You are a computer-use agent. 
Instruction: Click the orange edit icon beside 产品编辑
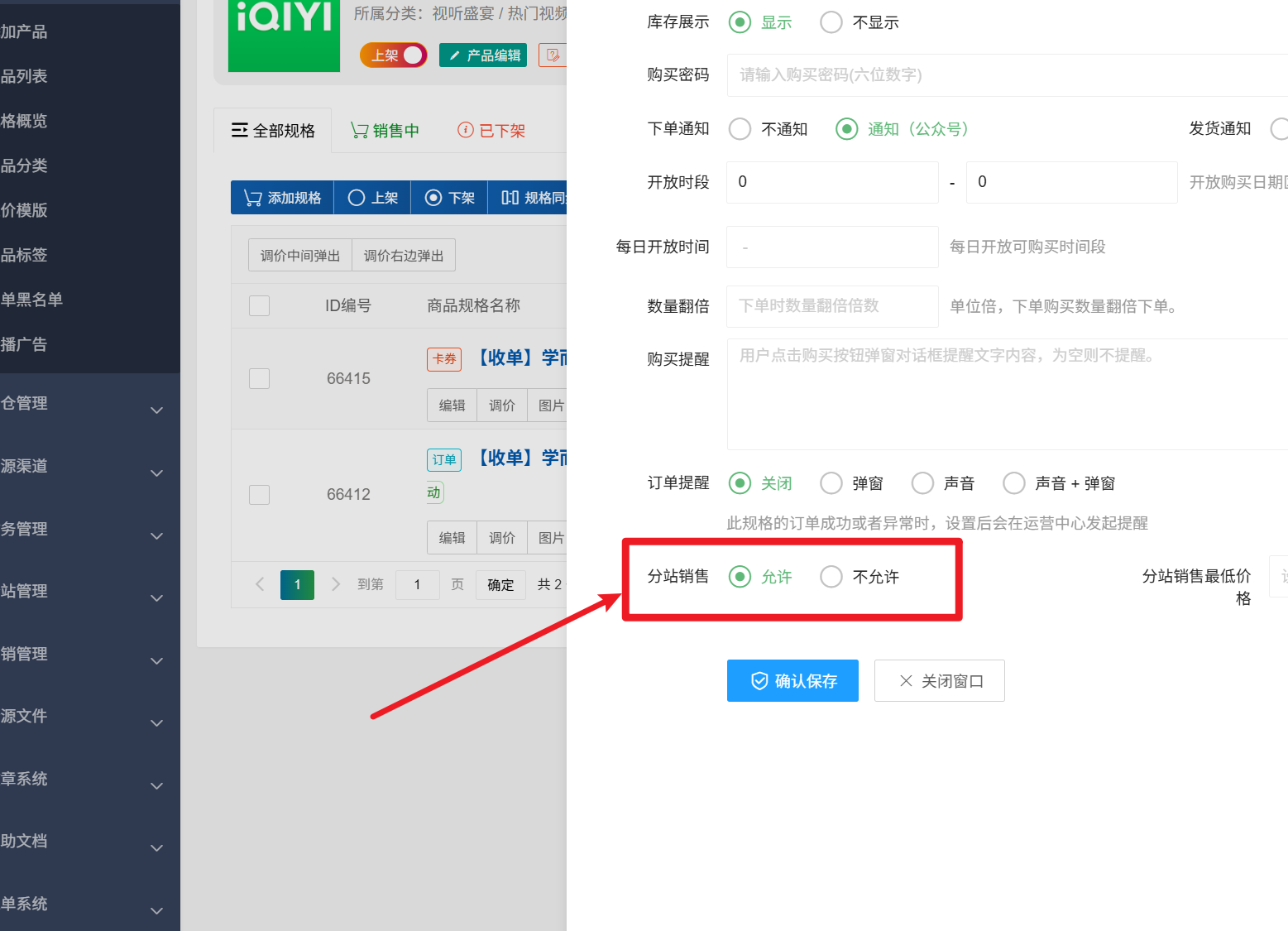[553, 55]
